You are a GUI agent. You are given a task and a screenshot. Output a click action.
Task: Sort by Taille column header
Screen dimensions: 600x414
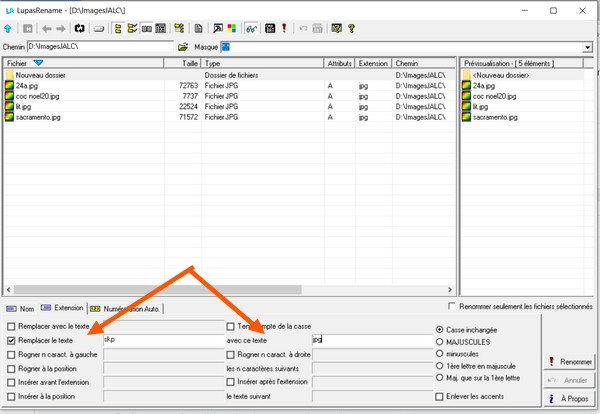point(183,63)
